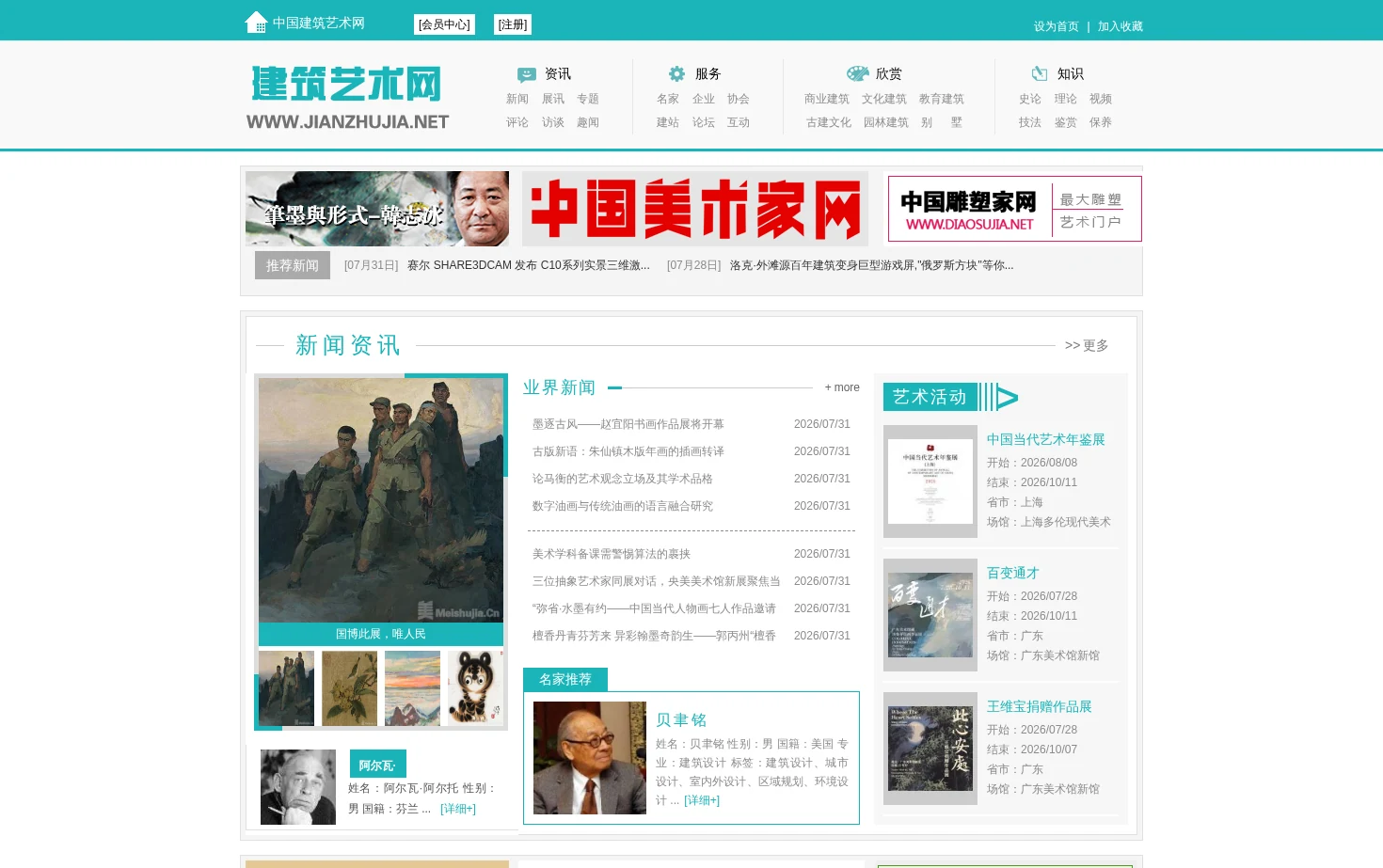Select 论坛 under 服务
This screenshot has width=1383, height=868.
click(704, 122)
